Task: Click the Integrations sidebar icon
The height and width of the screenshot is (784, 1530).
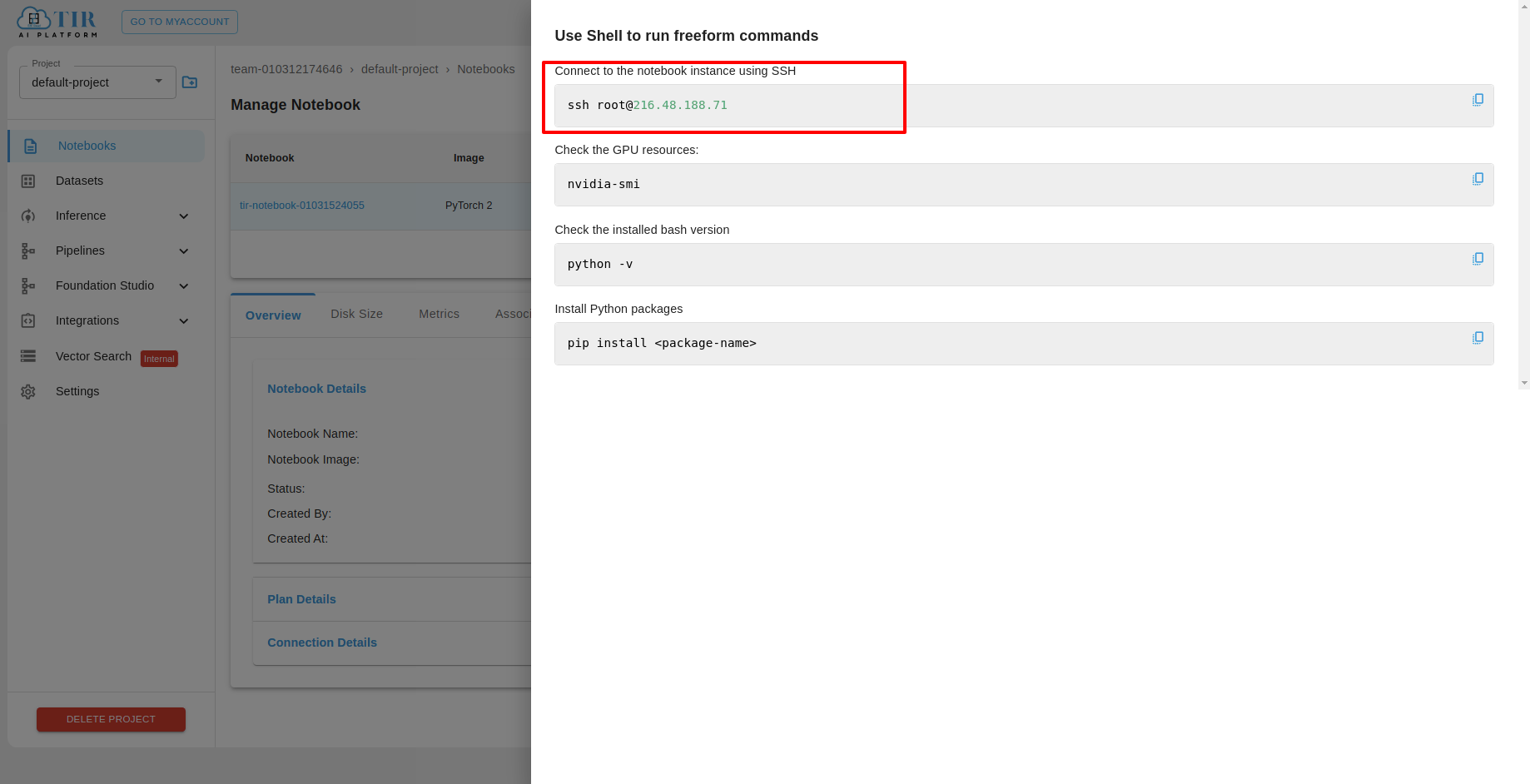Action: pos(28,321)
